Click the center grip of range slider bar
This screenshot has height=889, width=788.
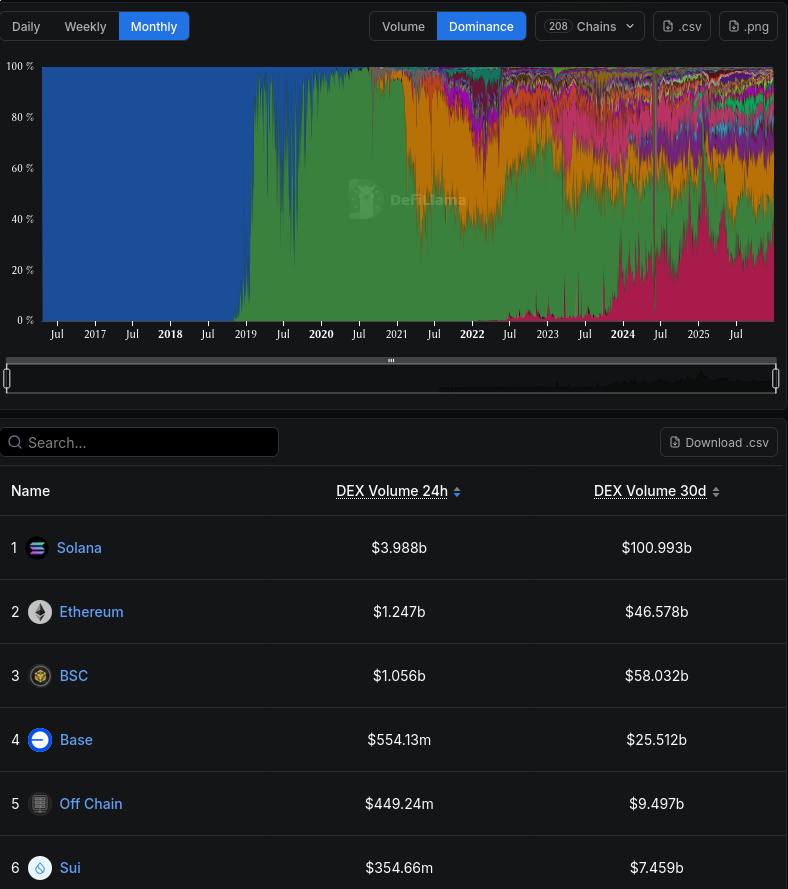pos(391,360)
